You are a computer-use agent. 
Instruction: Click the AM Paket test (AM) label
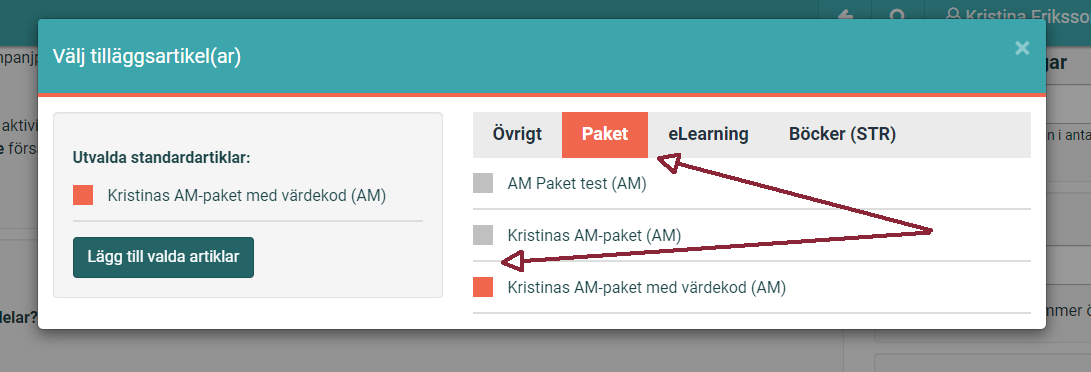click(577, 184)
